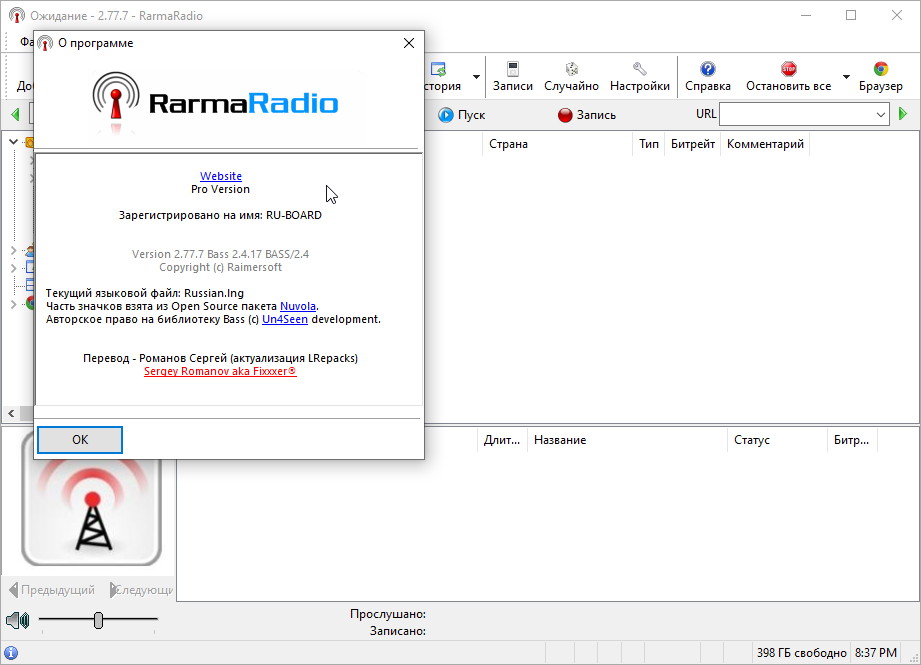This screenshot has height=665, width=921.
Task: Click the Version 2.77.7 Bass text
Action: click(220, 254)
